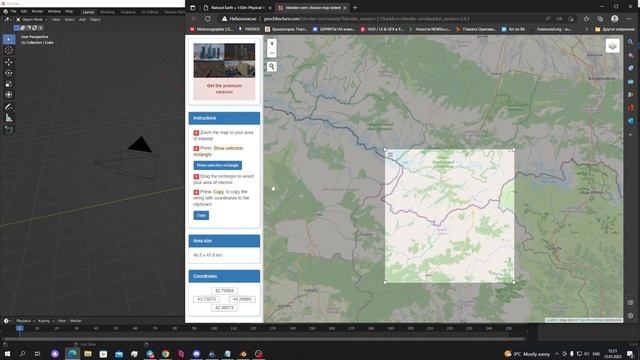Select the Transform tool in Blender toolbar
Viewport: 640px width, 360px height.
coord(9,95)
